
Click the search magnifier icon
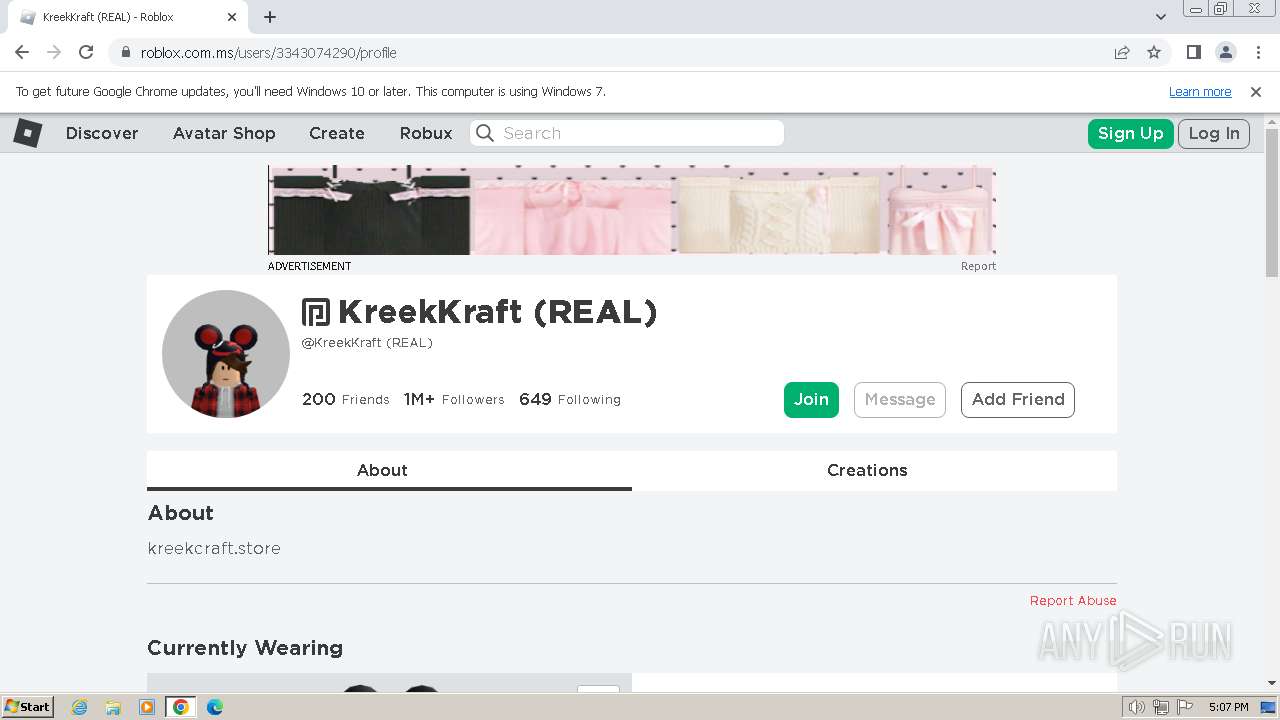pyautogui.click(x=485, y=133)
